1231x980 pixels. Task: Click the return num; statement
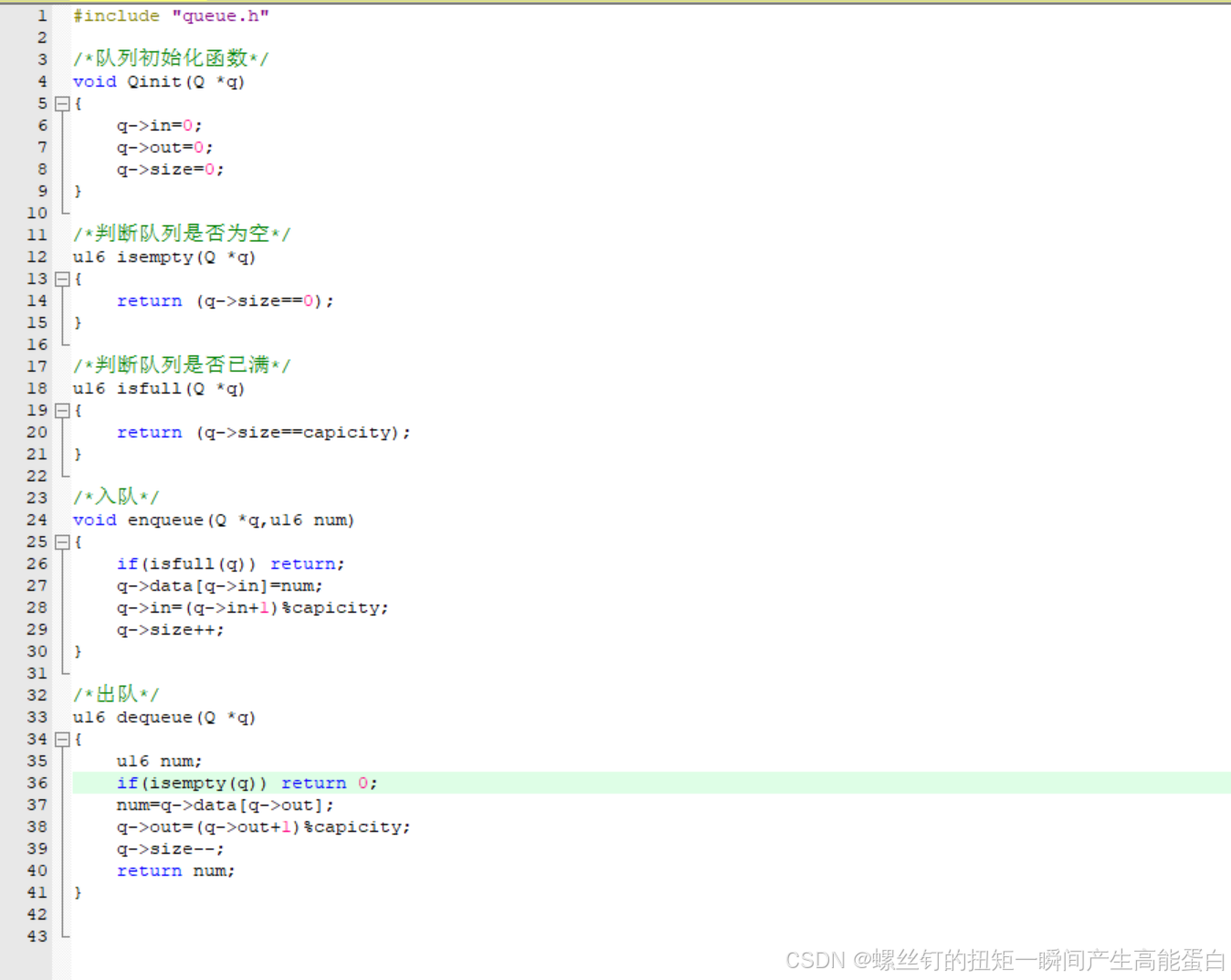(x=176, y=871)
